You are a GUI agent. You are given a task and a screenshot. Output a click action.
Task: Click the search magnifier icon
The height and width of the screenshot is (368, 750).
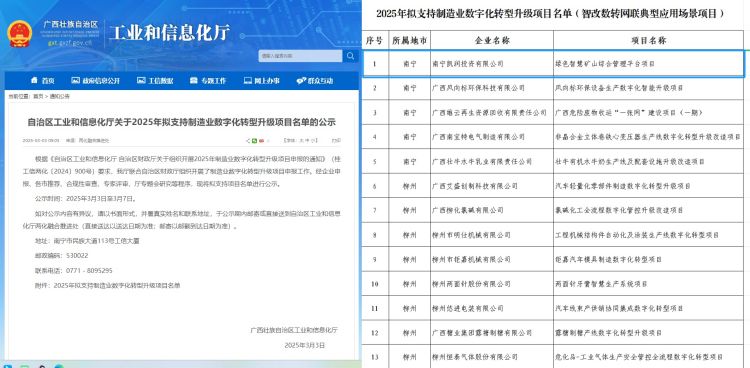click(351, 56)
